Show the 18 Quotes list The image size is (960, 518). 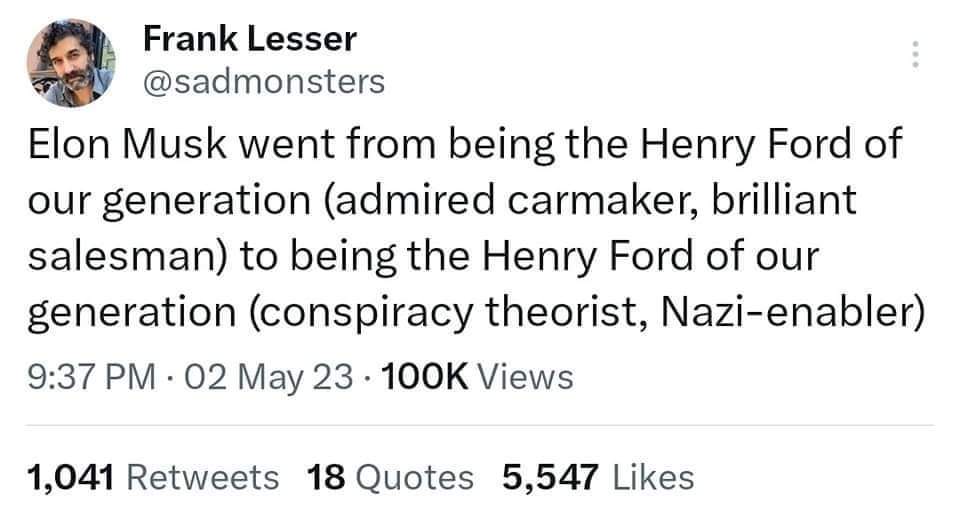(390, 477)
